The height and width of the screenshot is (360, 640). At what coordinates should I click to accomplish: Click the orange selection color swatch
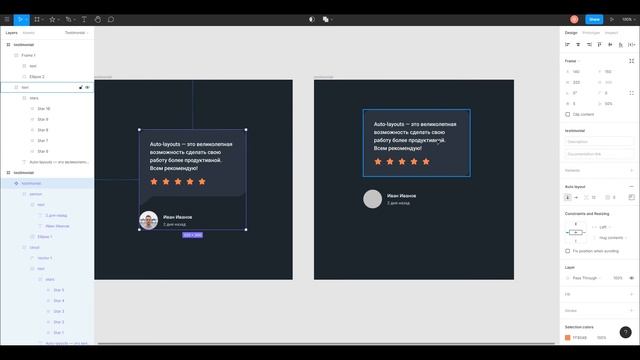tap(567, 338)
